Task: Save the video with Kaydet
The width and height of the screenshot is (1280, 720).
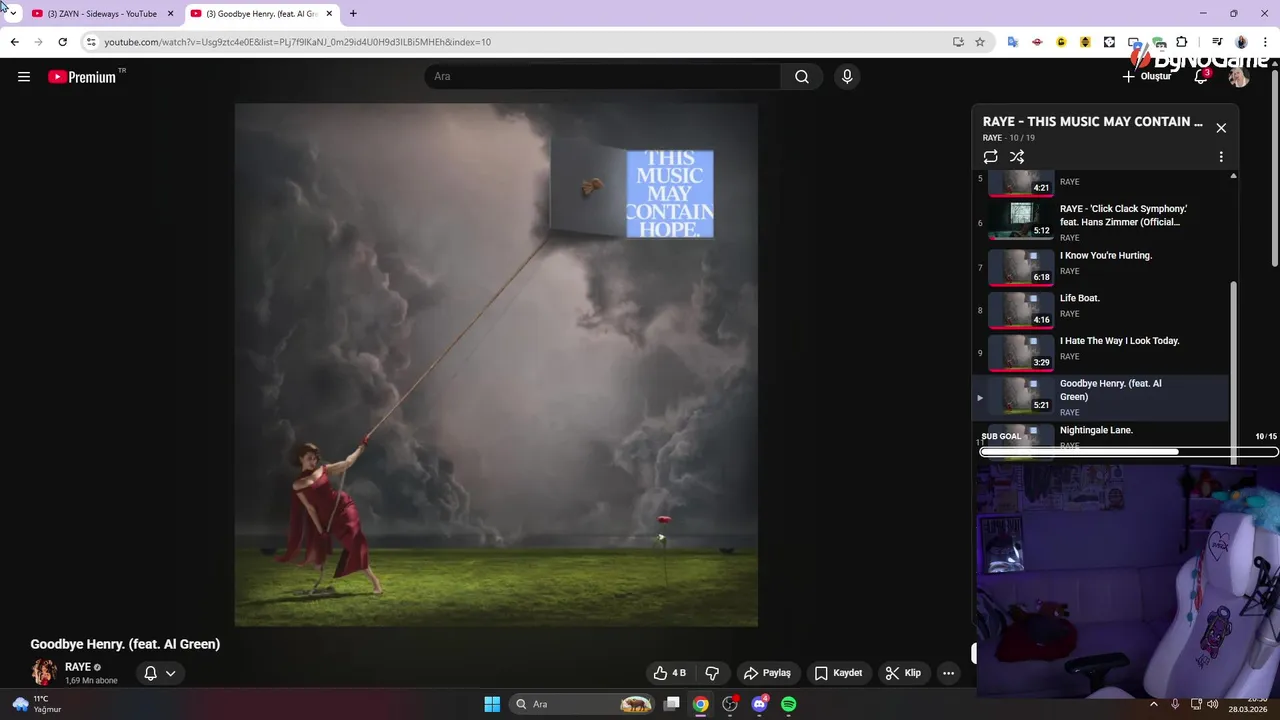Action: click(x=838, y=673)
